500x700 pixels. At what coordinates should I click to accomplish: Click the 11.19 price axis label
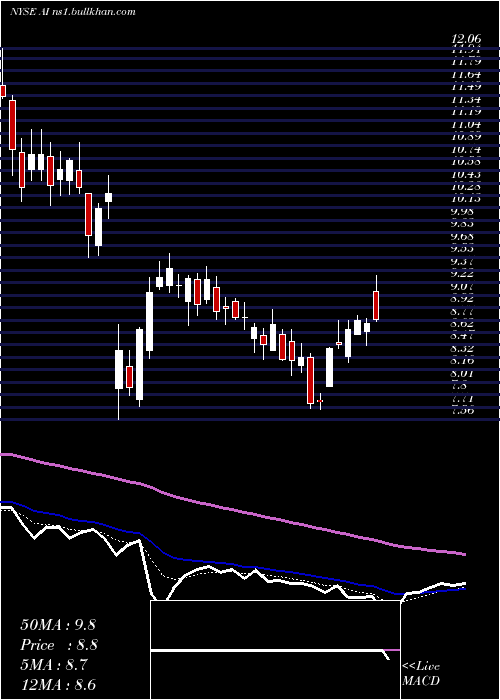(x=466, y=112)
